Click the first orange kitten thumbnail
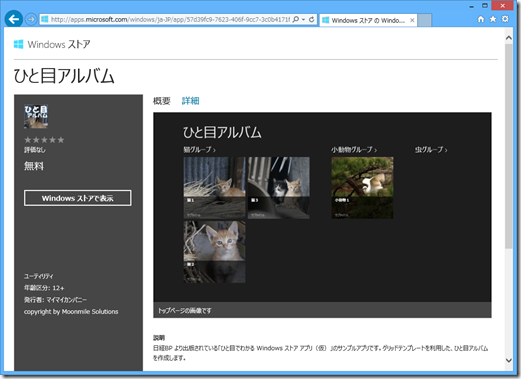The height and width of the screenshot is (379, 521). (x=214, y=188)
